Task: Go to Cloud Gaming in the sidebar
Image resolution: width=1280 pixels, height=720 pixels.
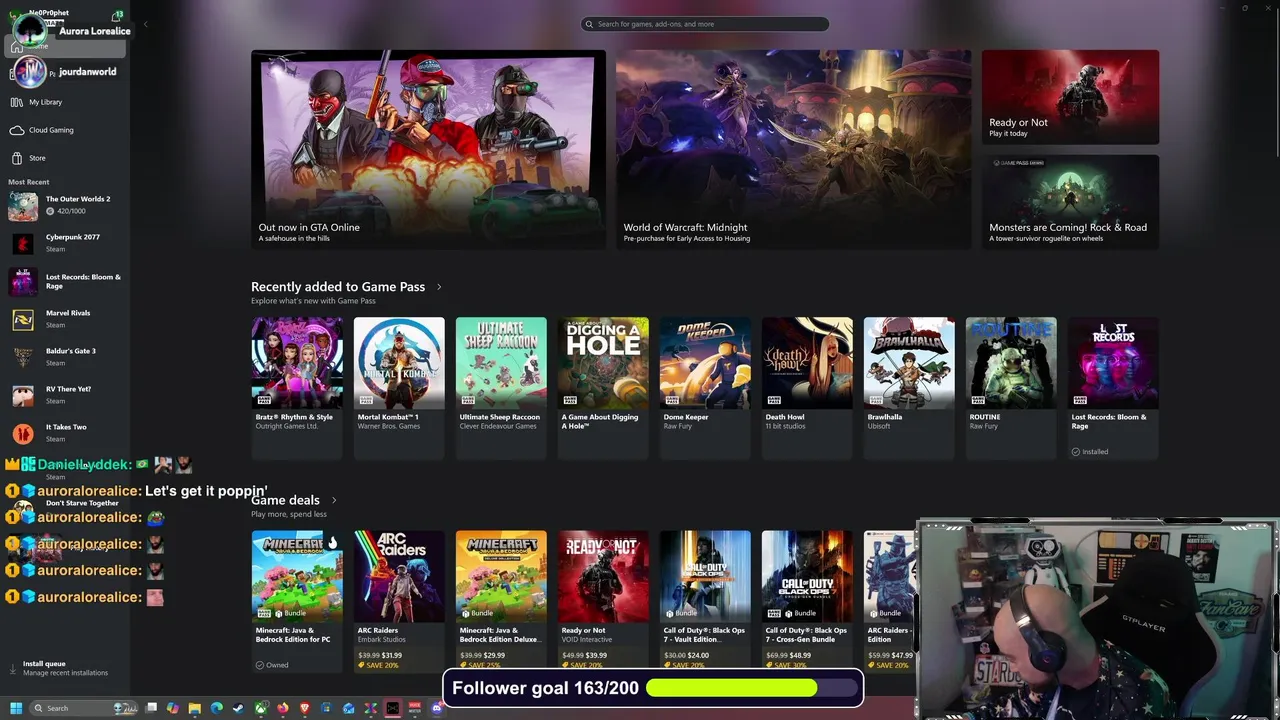Action: (65, 130)
